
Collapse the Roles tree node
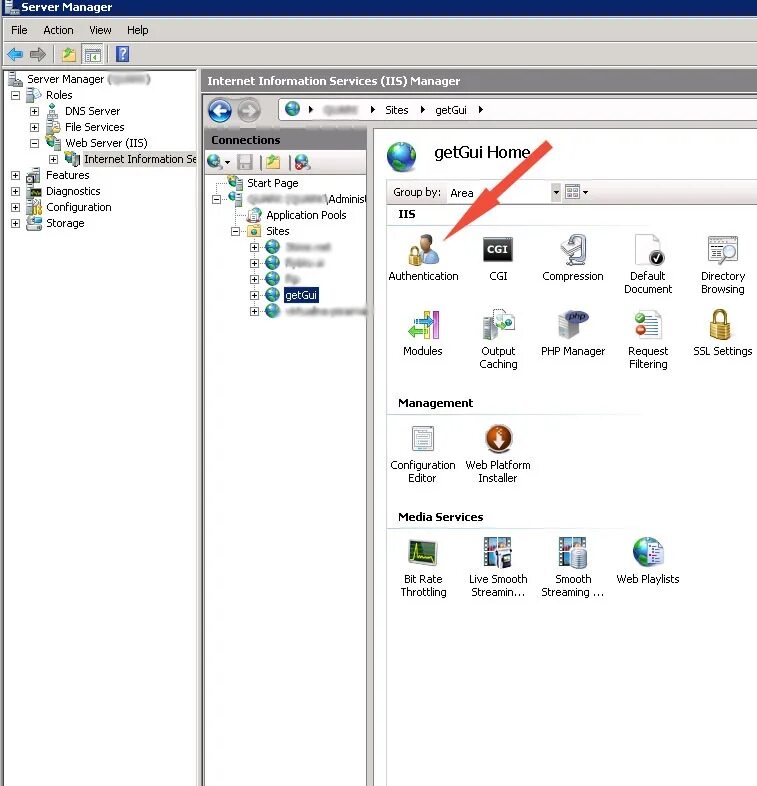point(16,95)
